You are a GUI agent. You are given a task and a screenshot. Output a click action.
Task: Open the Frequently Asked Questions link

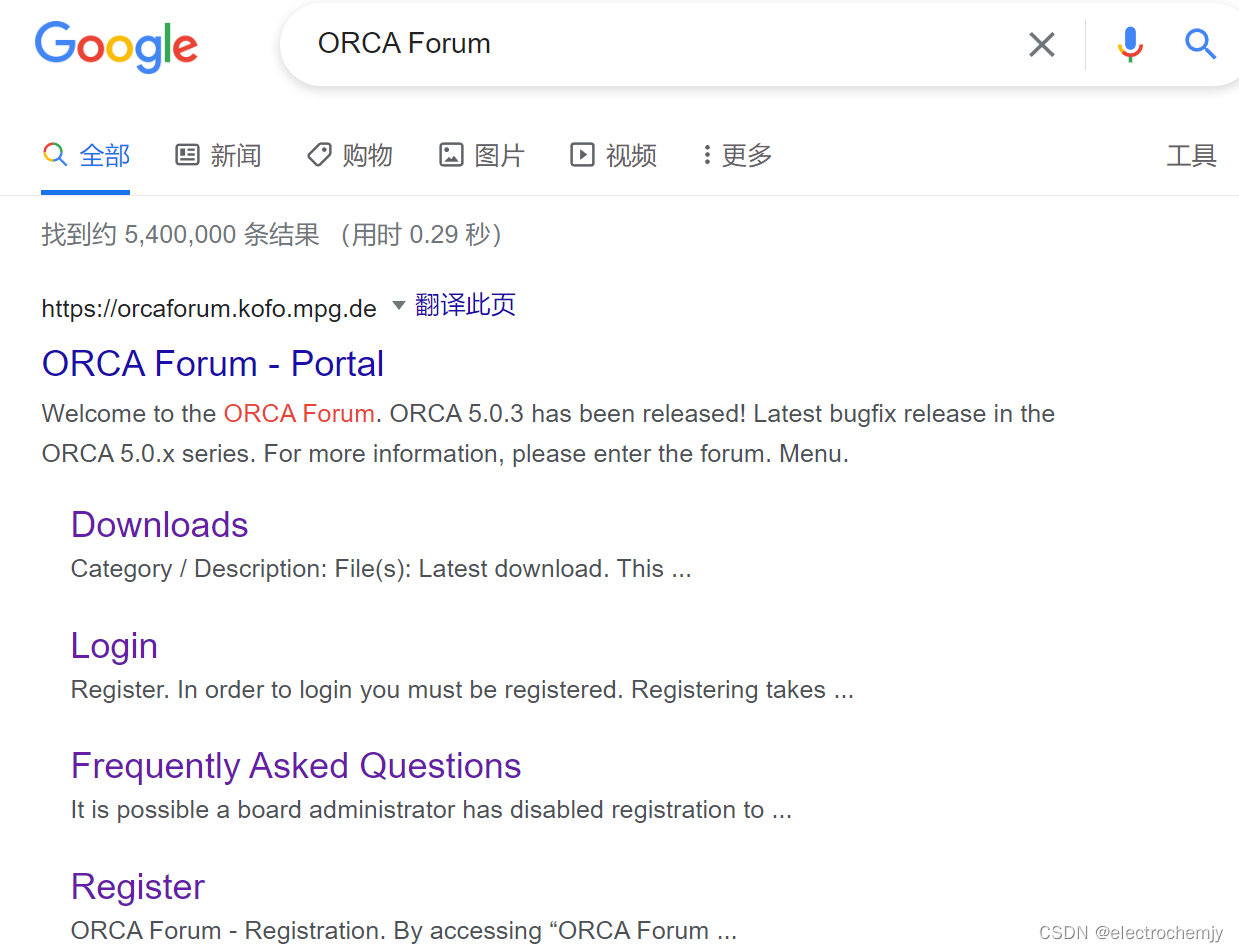pyautogui.click(x=295, y=765)
